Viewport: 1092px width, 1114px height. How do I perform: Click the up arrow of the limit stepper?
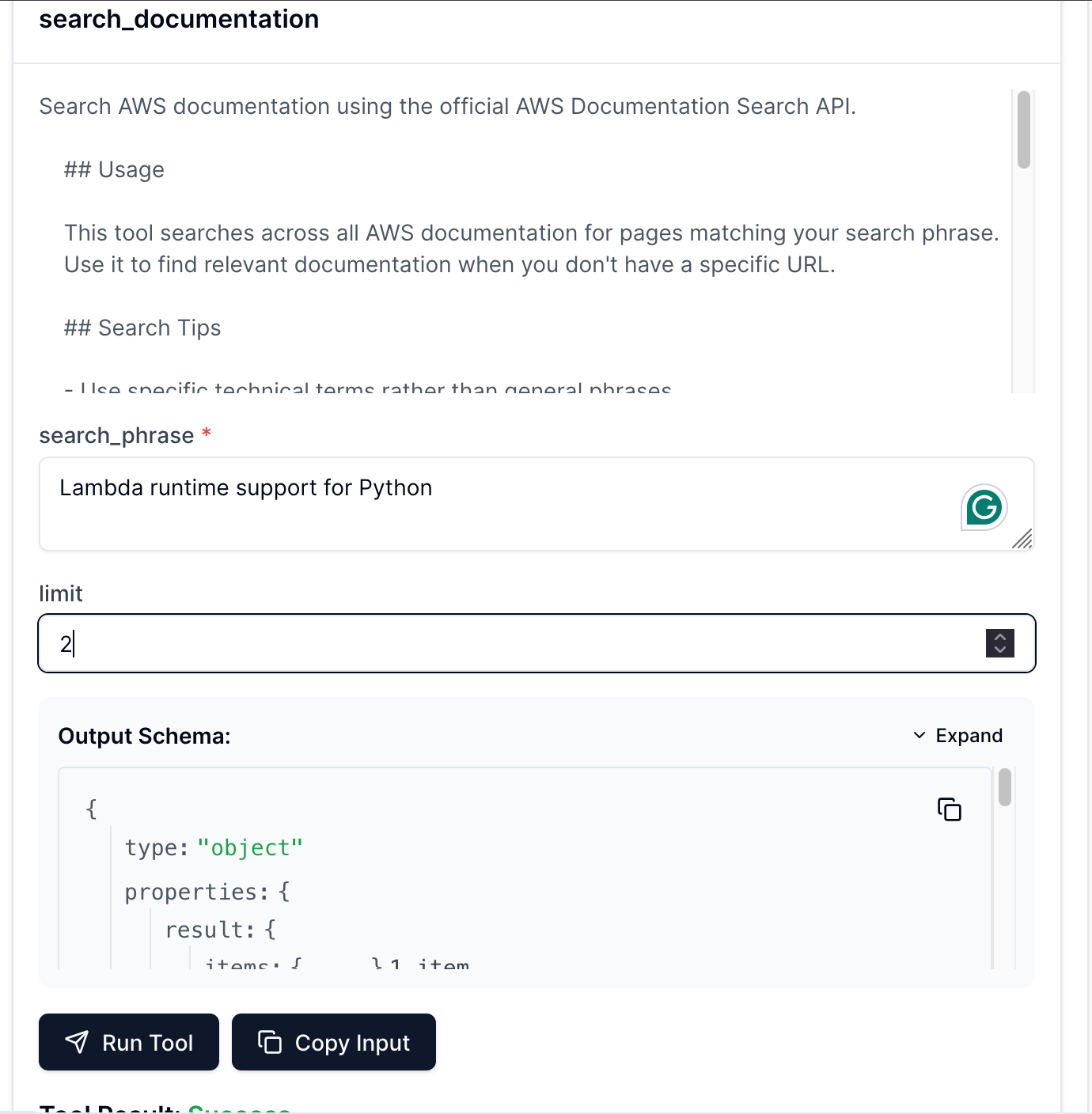[999, 637]
